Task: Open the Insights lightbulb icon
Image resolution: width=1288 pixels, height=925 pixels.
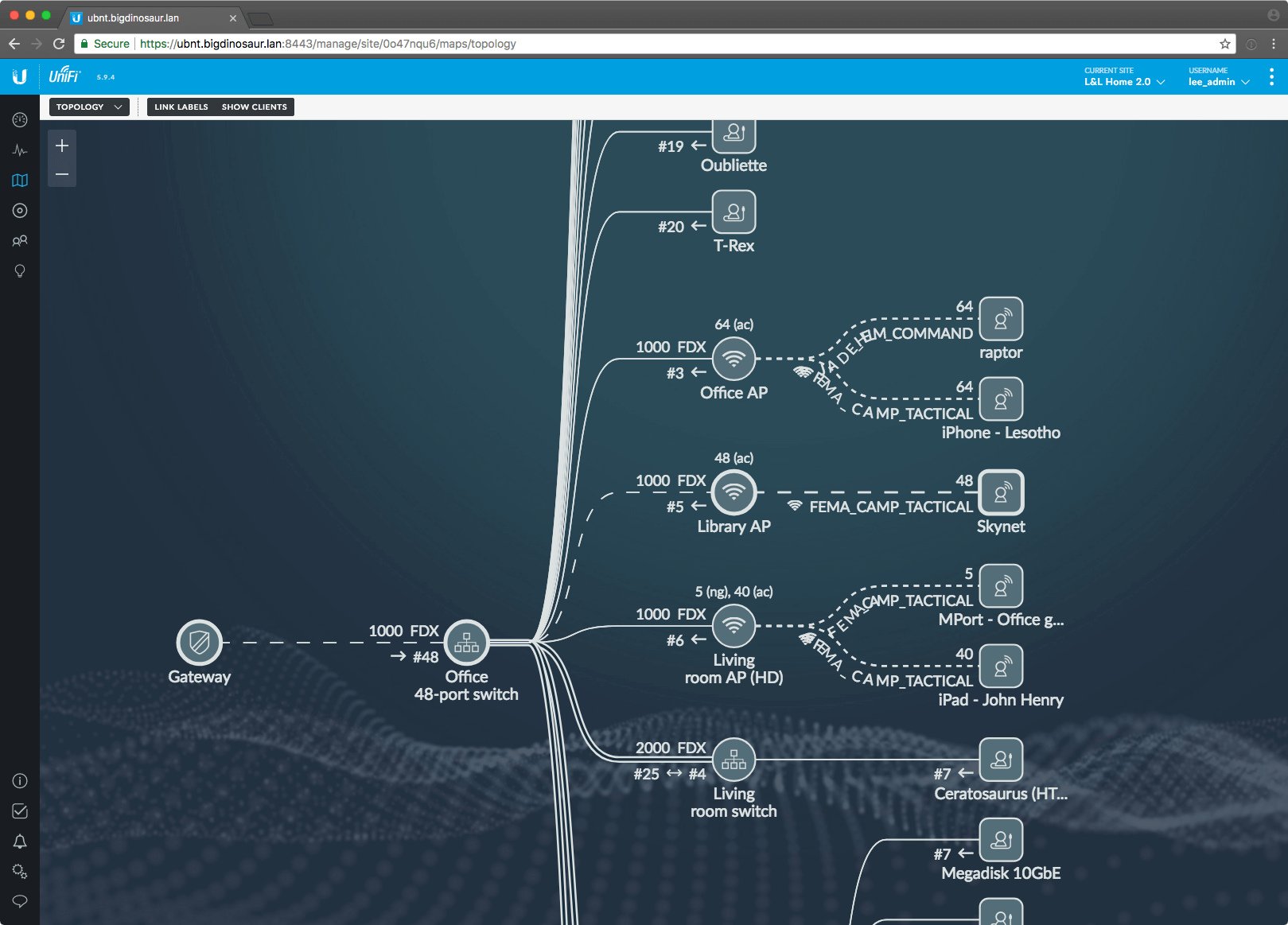Action: click(20, 271)
